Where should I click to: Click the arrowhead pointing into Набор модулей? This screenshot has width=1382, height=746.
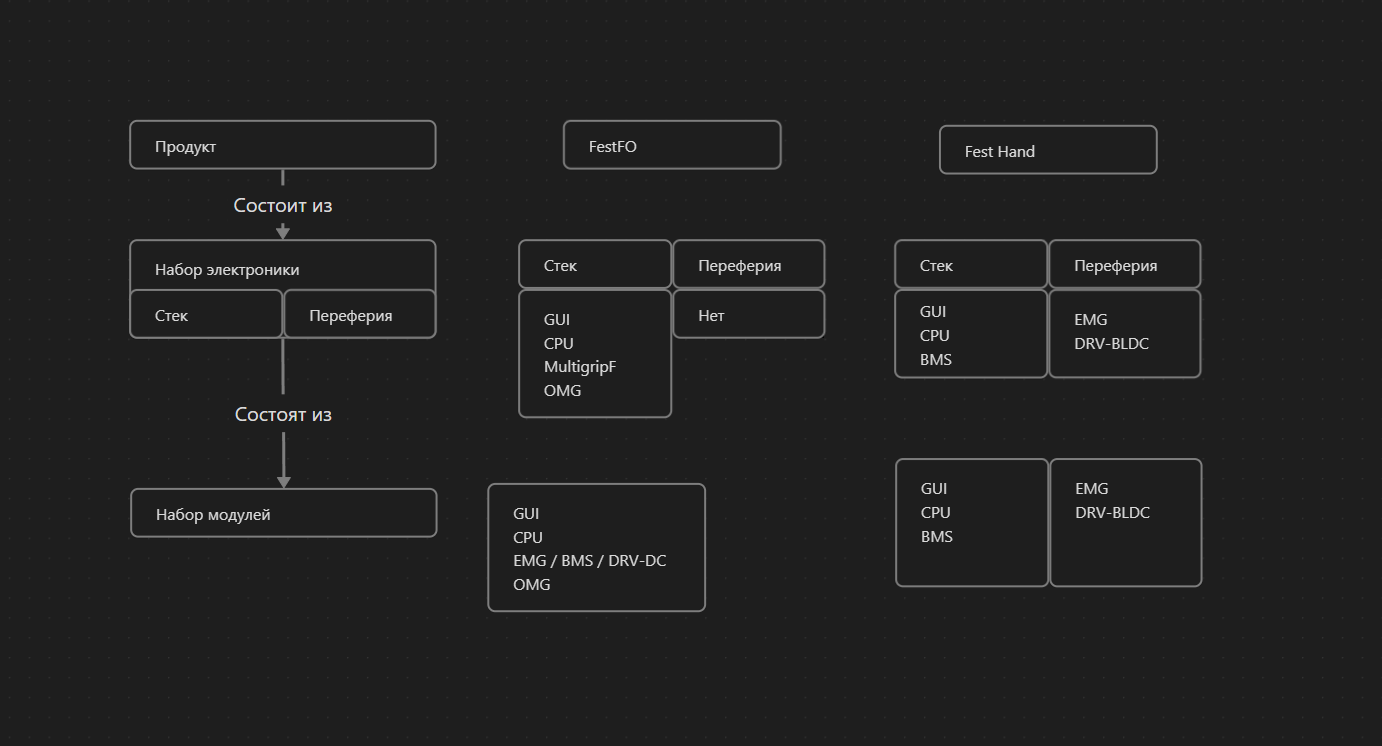284,481
